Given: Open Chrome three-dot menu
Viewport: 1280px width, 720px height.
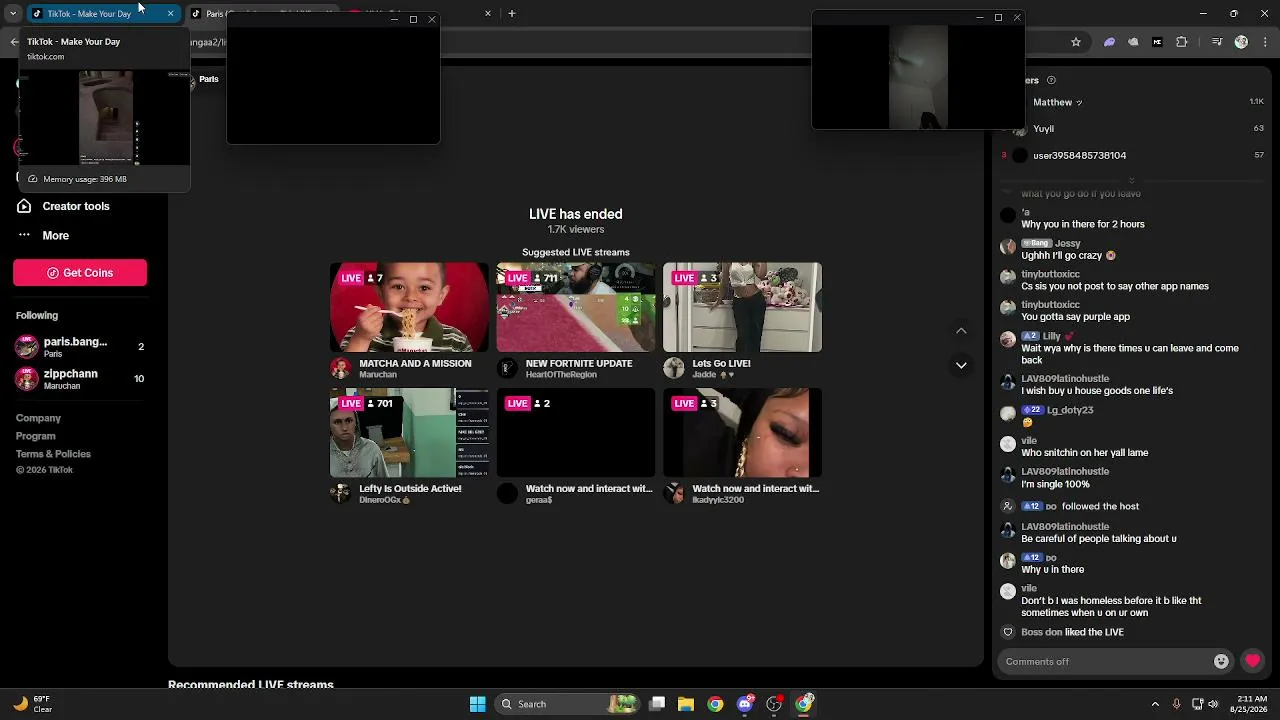Looking at the screenshot, I should coord(1264,42).
